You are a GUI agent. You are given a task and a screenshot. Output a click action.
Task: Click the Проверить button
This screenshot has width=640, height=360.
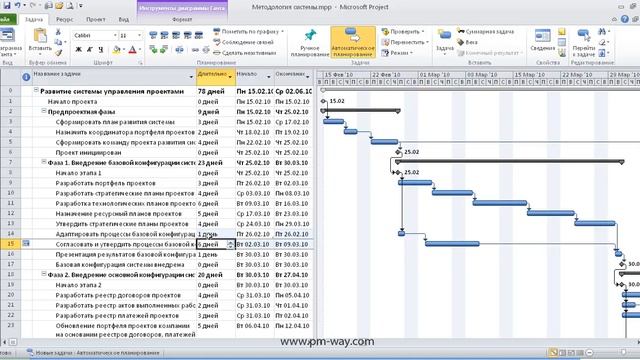(x=402, y=31)
